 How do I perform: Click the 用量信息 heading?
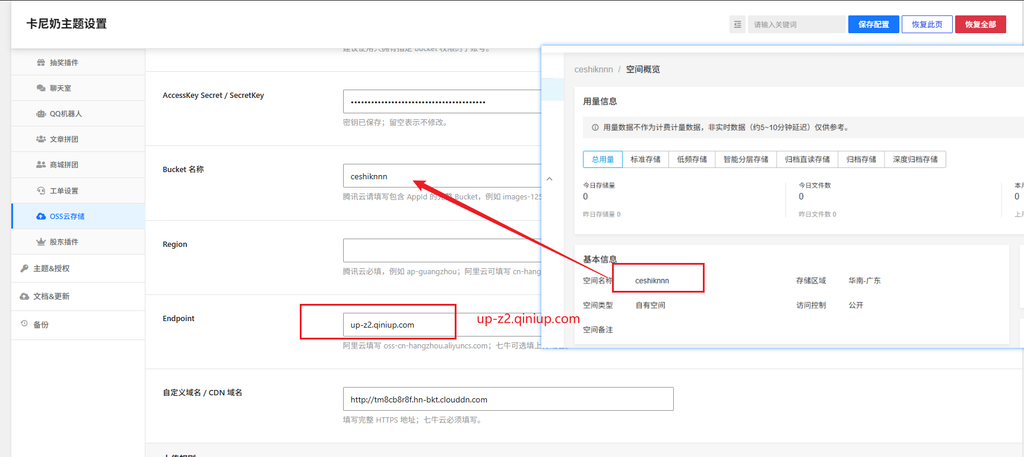pos(600,101)
